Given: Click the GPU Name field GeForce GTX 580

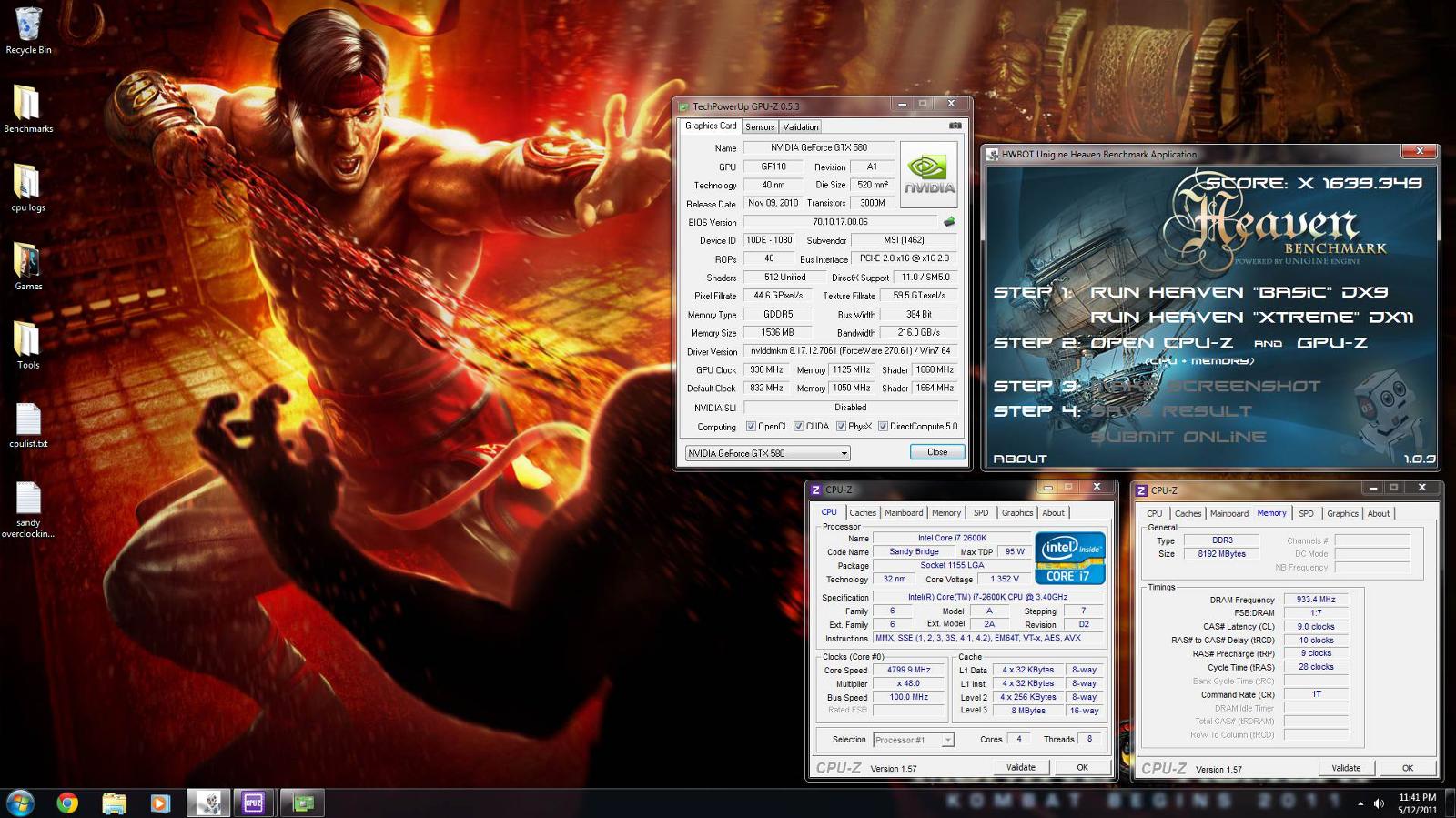Looking at the screenshot, I should (819, 147).
